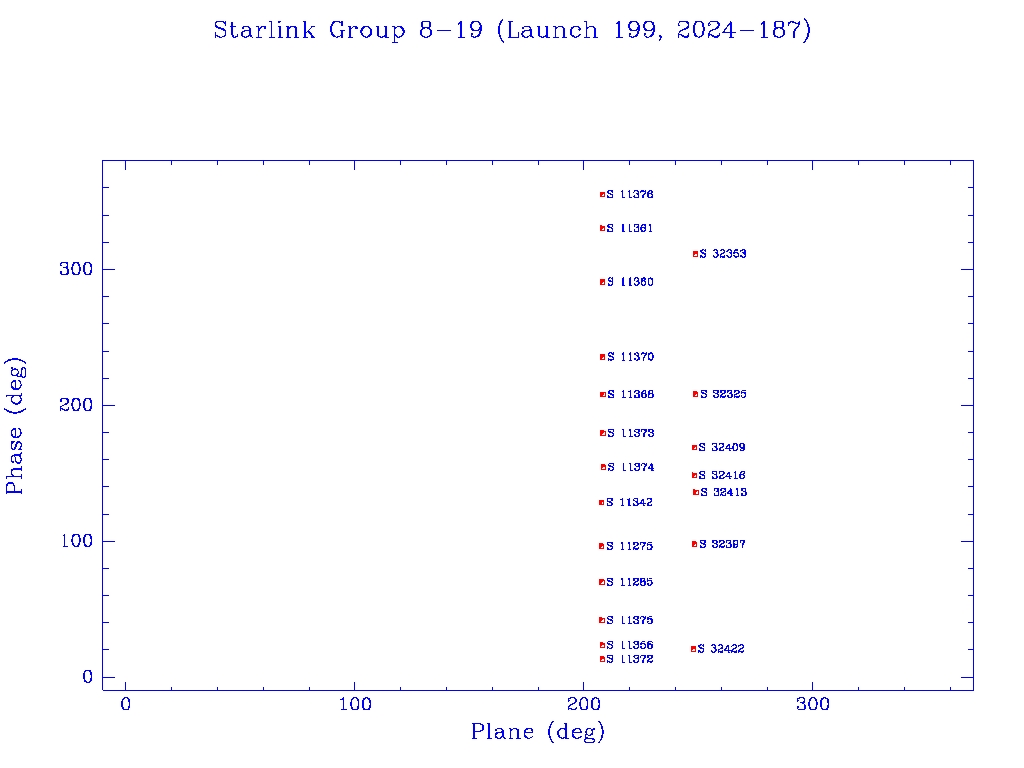Select the 'S 11356' satellite label
Viewport: 1024px width, 768px height.
click(x=630, y=646)
